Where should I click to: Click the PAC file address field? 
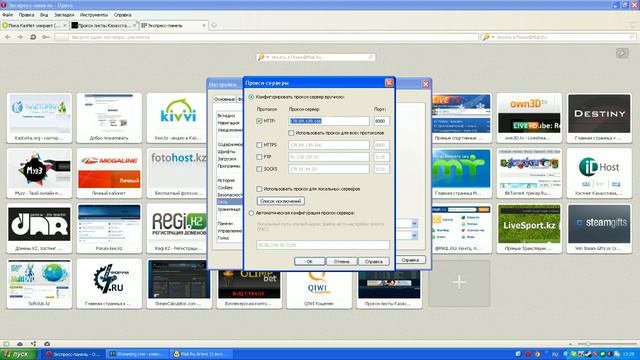(x=322, y=245)
